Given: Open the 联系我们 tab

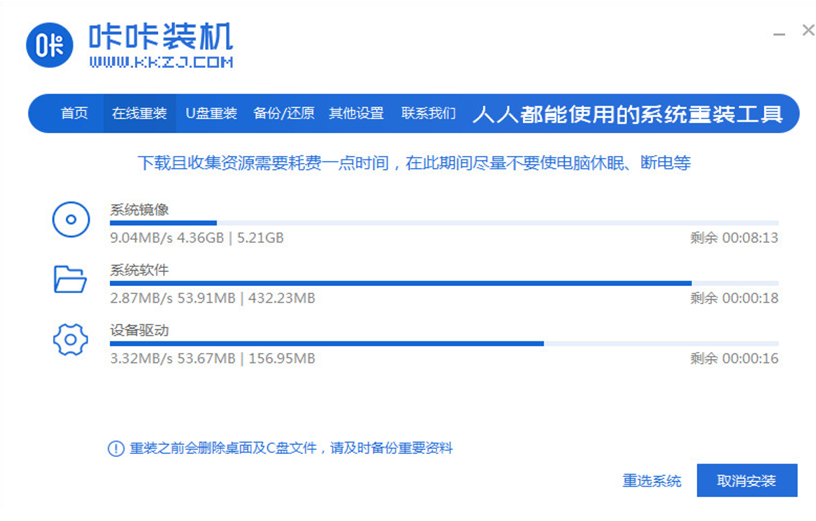Looking at the screenshot, I should 428,114.
